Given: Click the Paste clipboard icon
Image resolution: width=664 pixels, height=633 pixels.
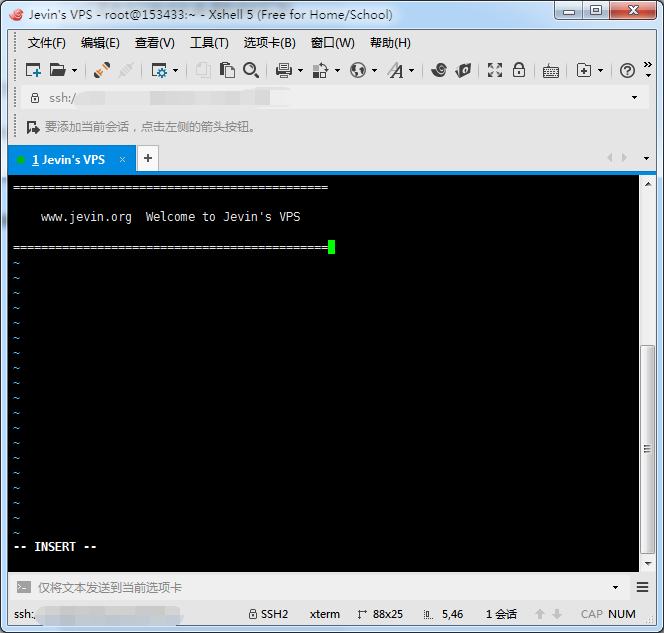Looking at the screenshot, I should coord(227,70).
